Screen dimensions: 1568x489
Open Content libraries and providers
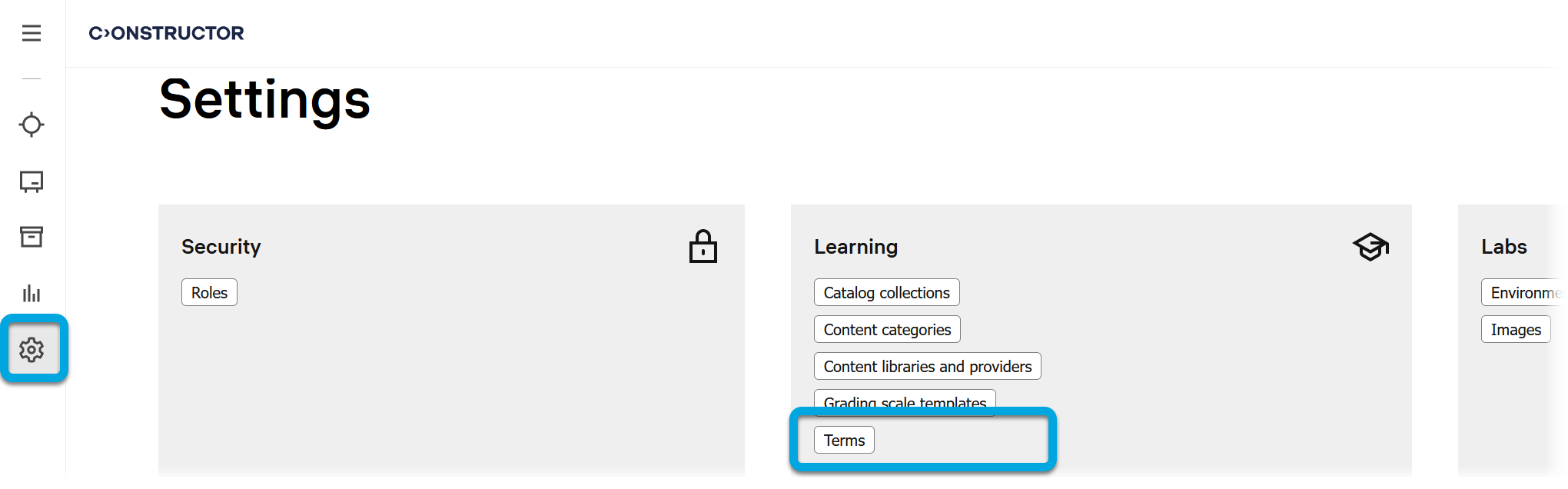(927, 367)
